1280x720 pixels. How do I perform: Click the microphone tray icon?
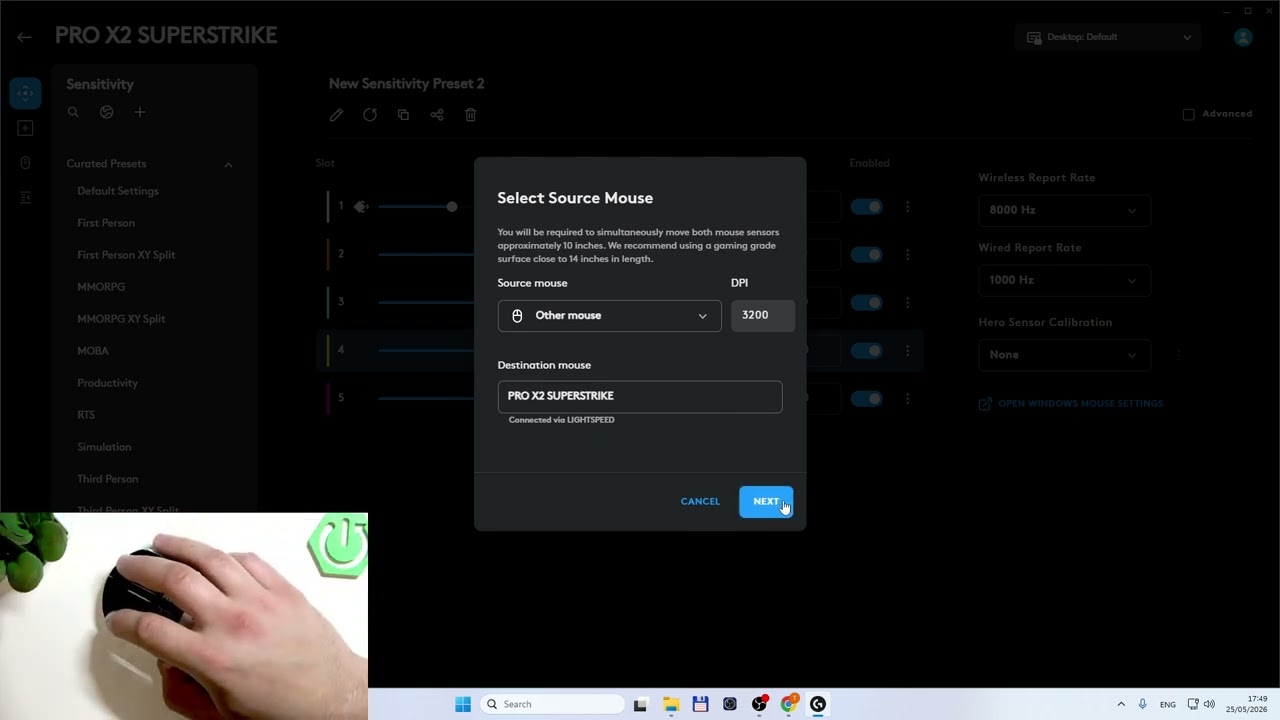pos(1142,704)
